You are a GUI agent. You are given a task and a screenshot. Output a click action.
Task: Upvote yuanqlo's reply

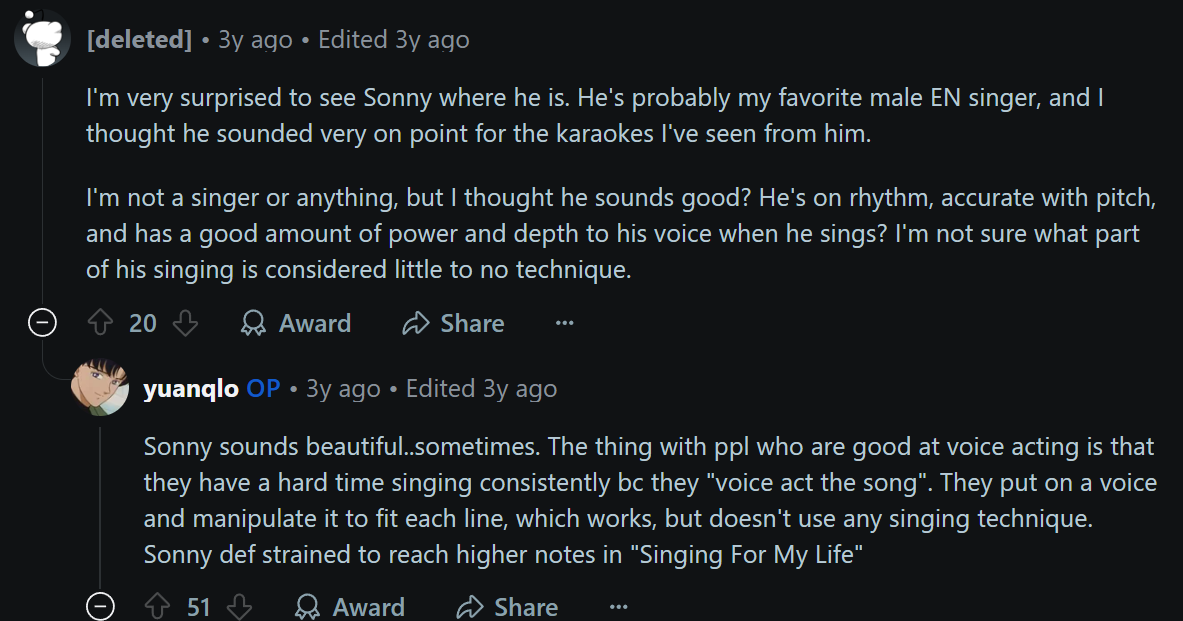[157, 607]
